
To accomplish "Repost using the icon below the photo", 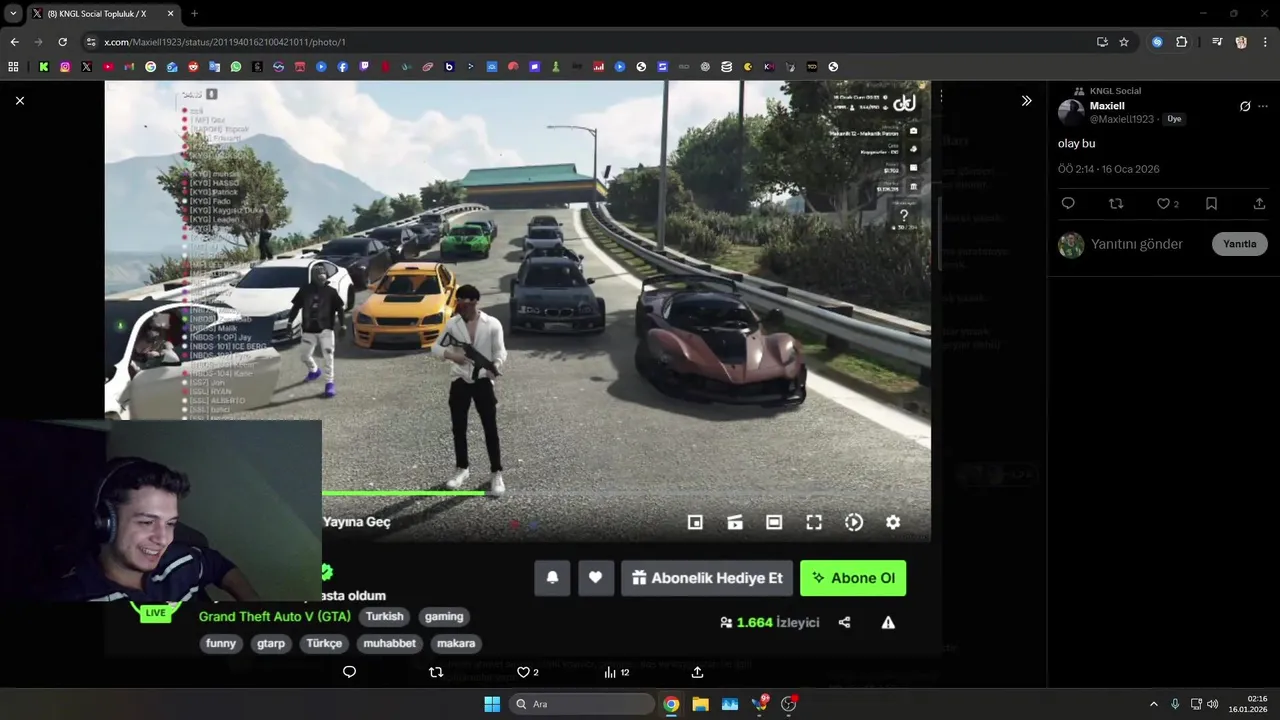I will (x=436, y=672).
